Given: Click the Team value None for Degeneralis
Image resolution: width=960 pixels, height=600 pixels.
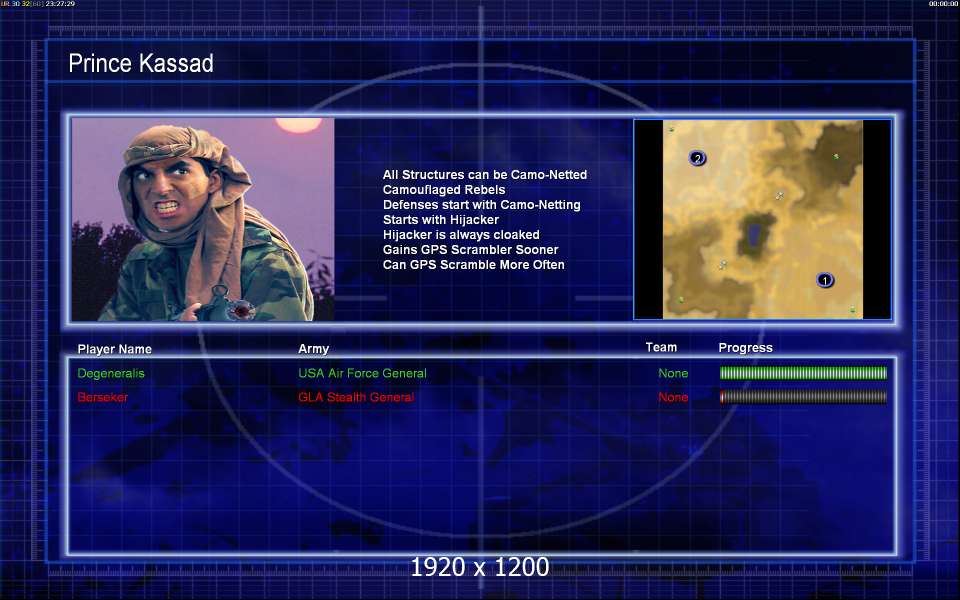Looking at the screenshot, I should pyautogui.click(x=673, y=373).
